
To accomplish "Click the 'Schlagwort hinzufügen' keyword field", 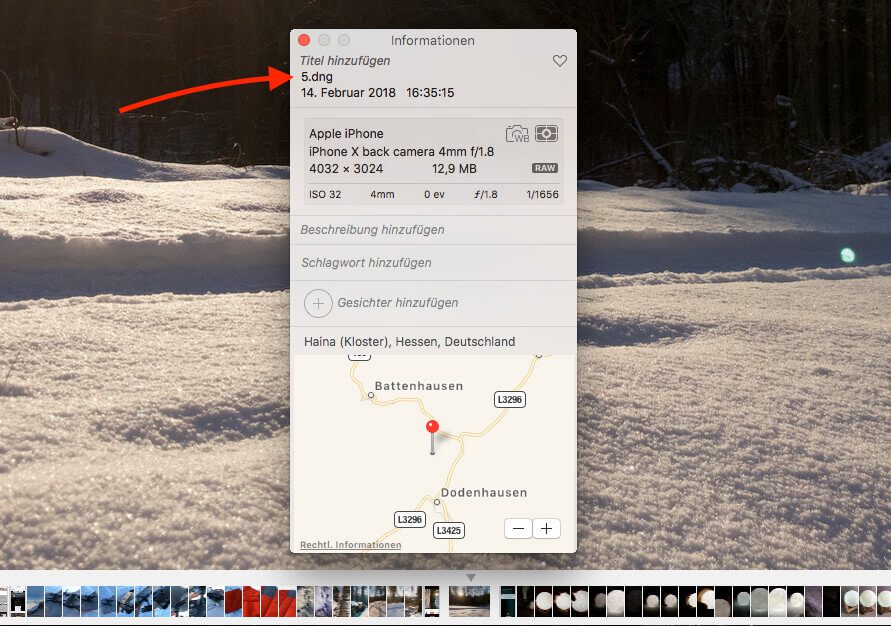I will (x=366, y=263).
